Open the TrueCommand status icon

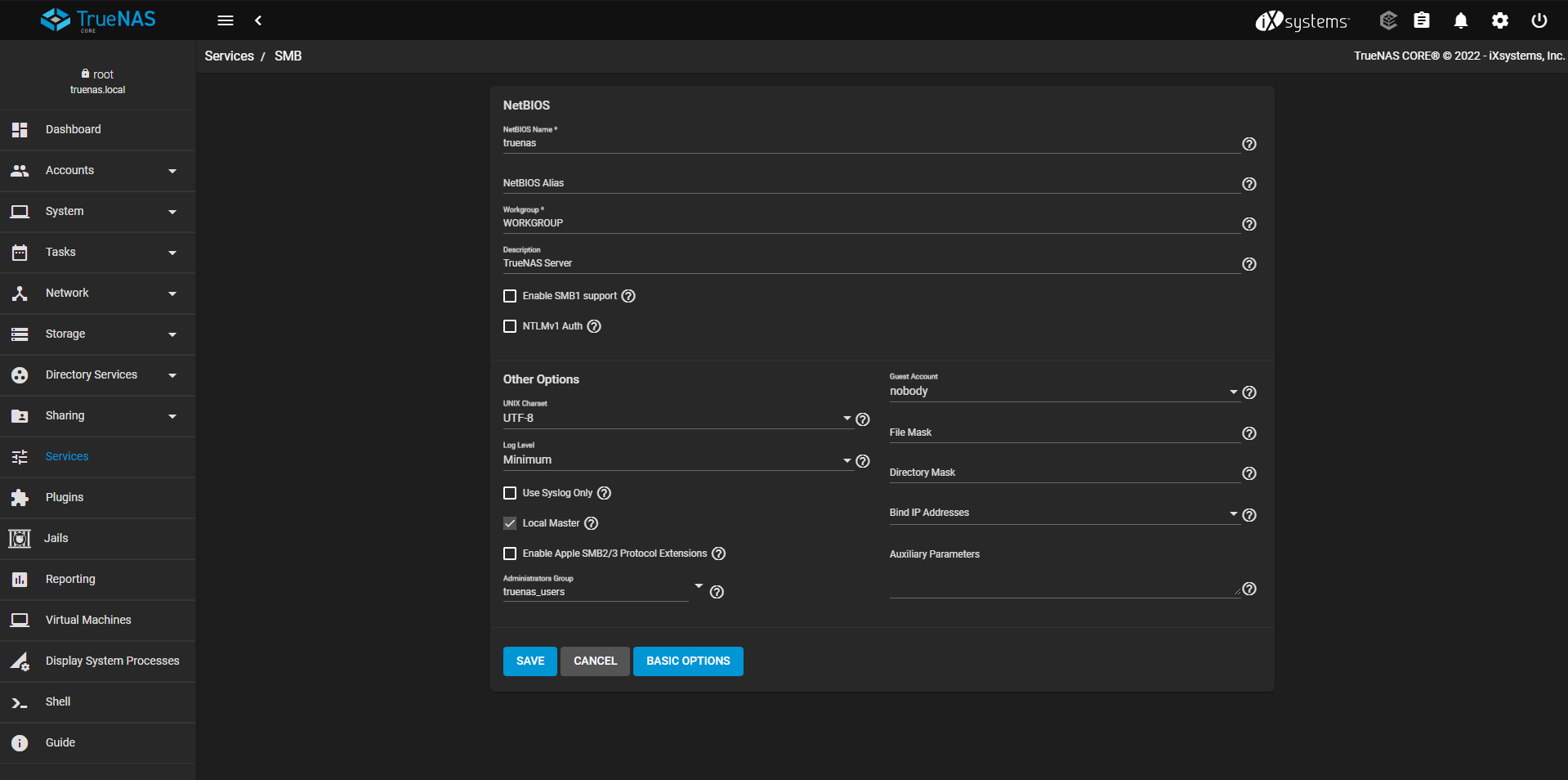click(x=1388, y=20)
